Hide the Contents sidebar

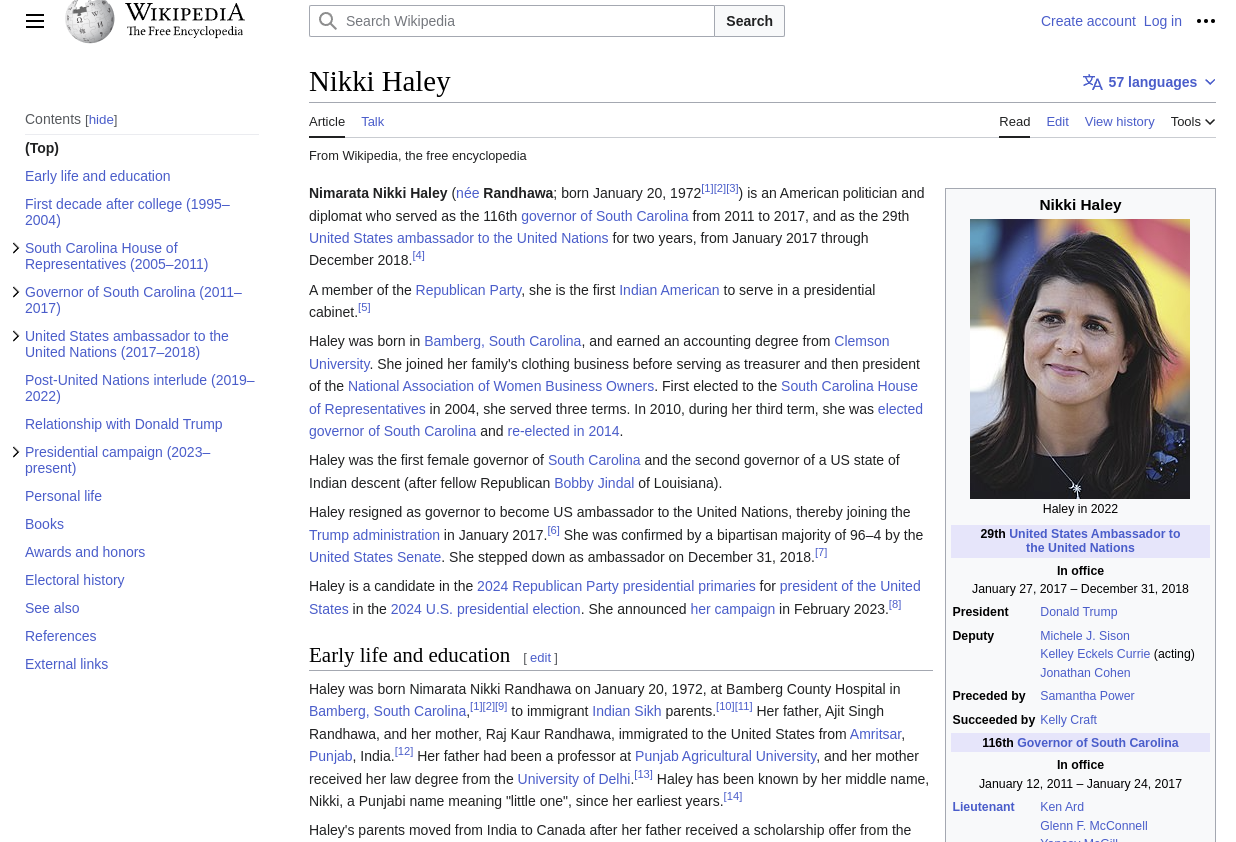point(101,120)
